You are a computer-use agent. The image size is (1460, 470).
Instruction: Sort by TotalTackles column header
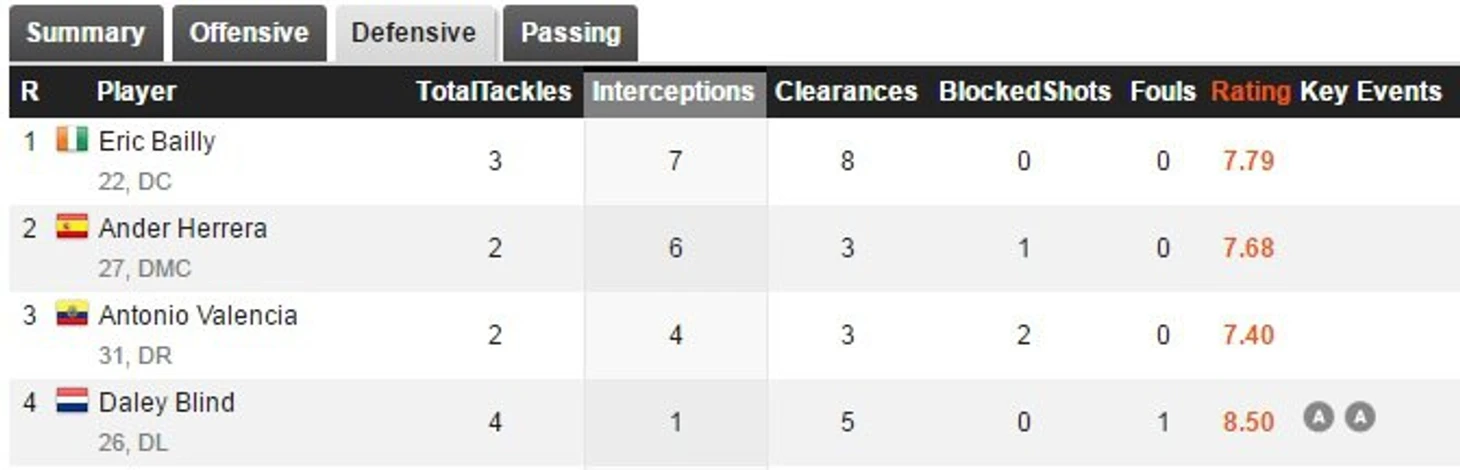(494, 92)
